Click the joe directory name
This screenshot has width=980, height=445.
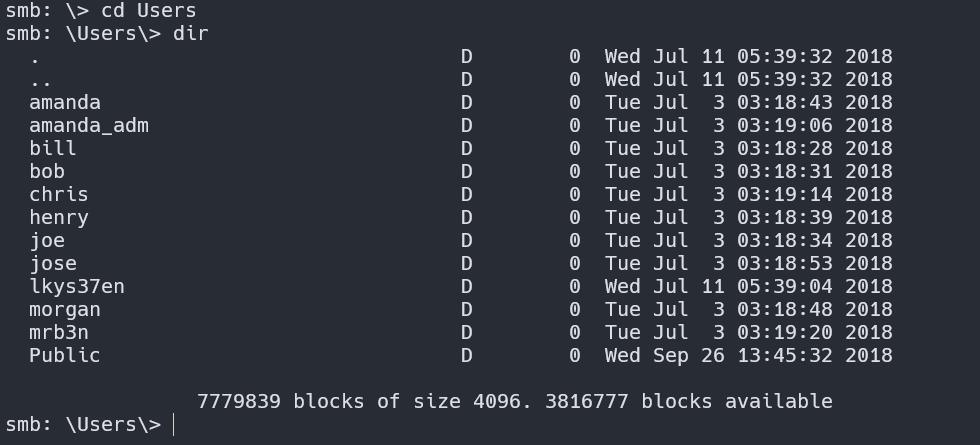47,240
